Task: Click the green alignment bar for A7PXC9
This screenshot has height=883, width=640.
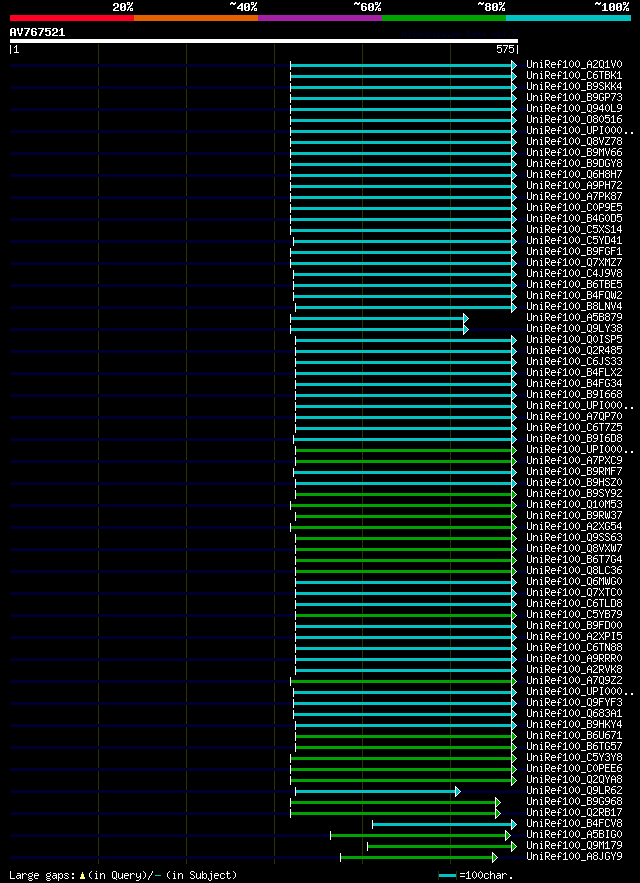Action: pos(406,462)
